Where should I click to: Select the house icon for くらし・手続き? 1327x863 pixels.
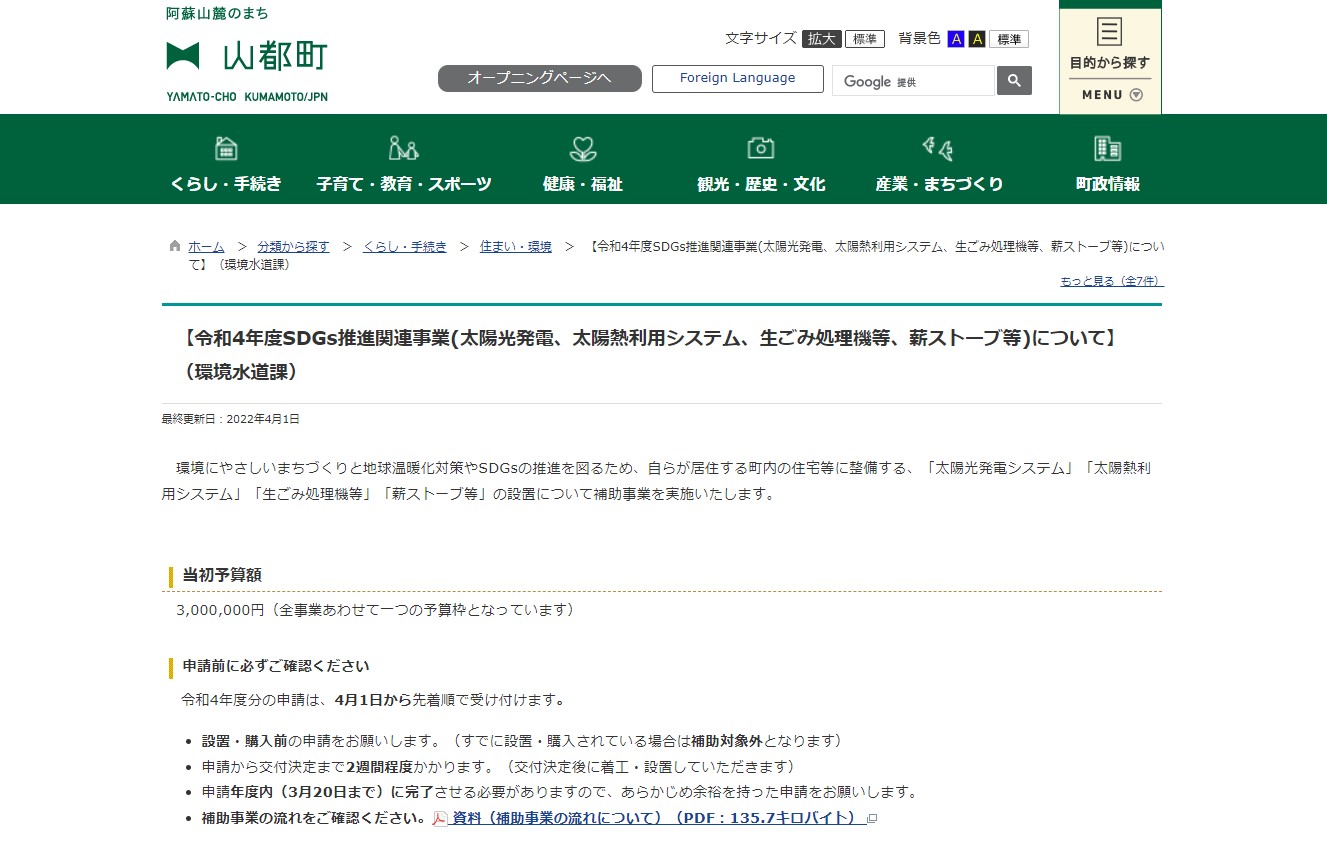click(x=225, y=148)
